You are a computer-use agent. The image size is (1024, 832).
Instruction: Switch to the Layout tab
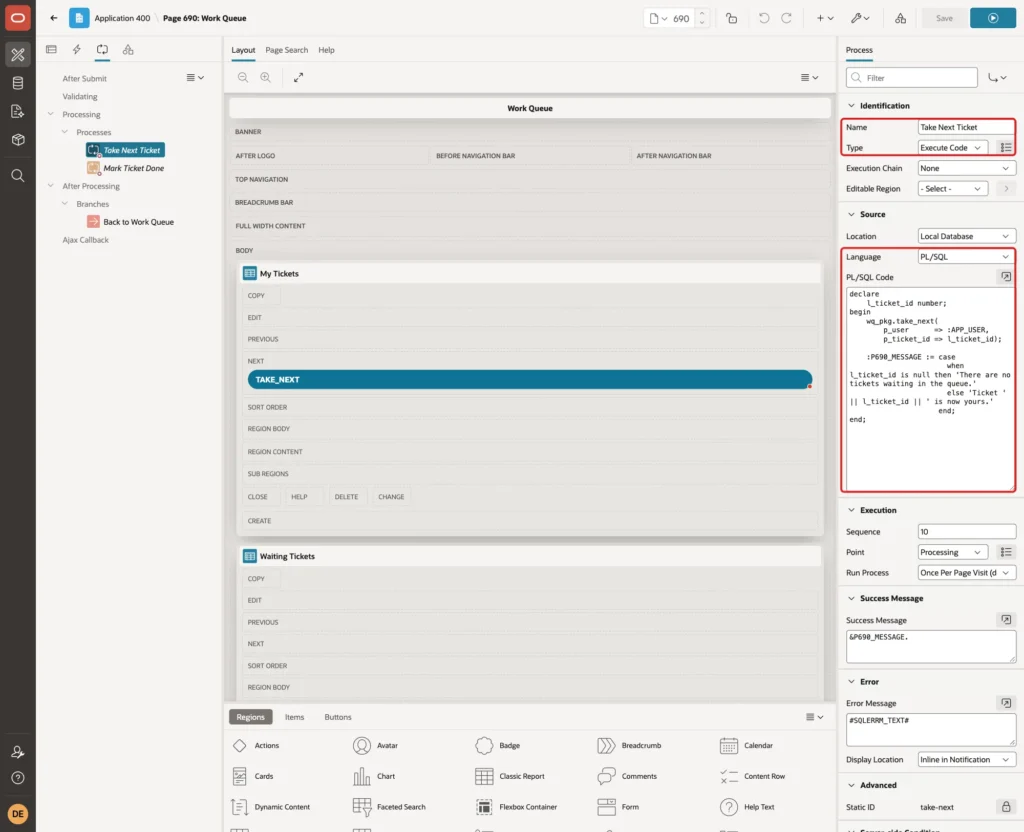(x=243, y=50)
